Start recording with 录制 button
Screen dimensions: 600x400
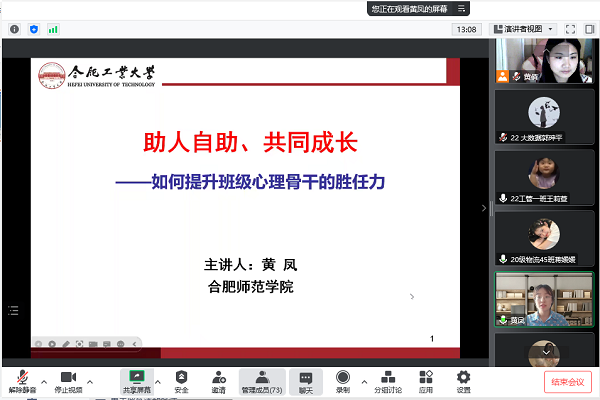coord(343,378)
